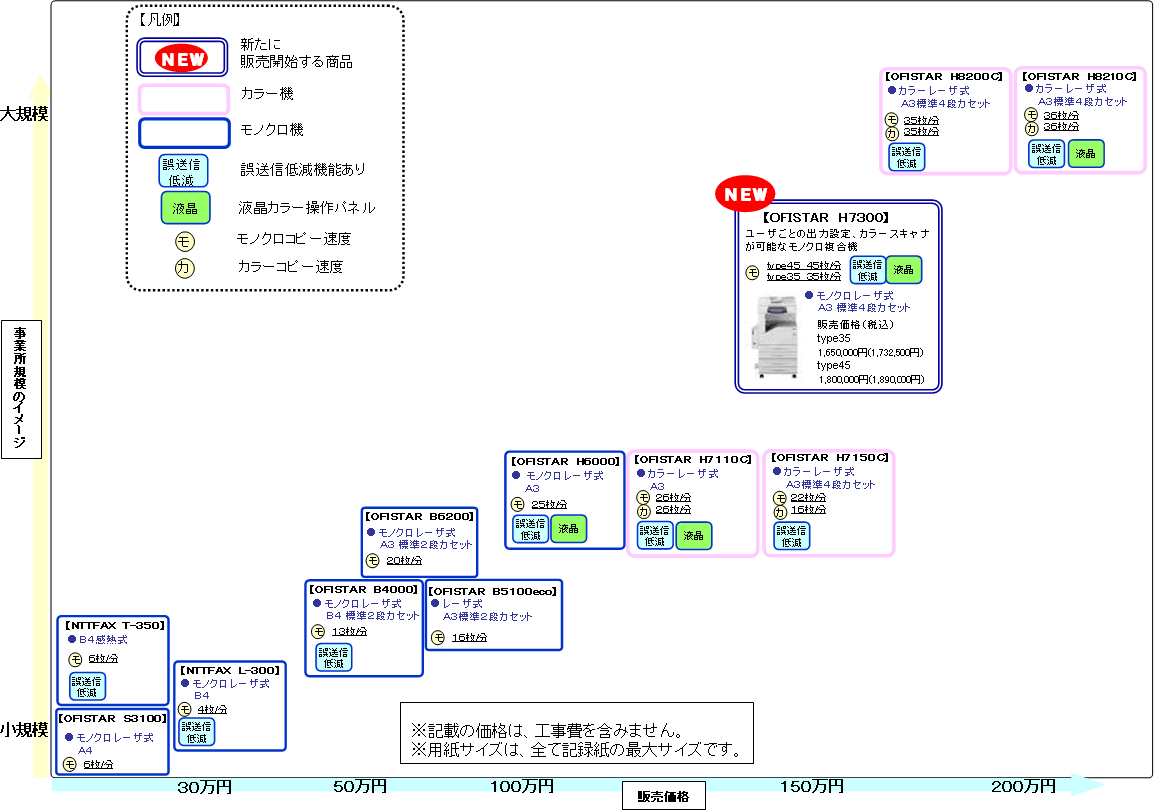Click the 【OFISTAR H8210C】 title
The height and width of the screenshot is (810, 1154).
click(x=1079, y=77)
